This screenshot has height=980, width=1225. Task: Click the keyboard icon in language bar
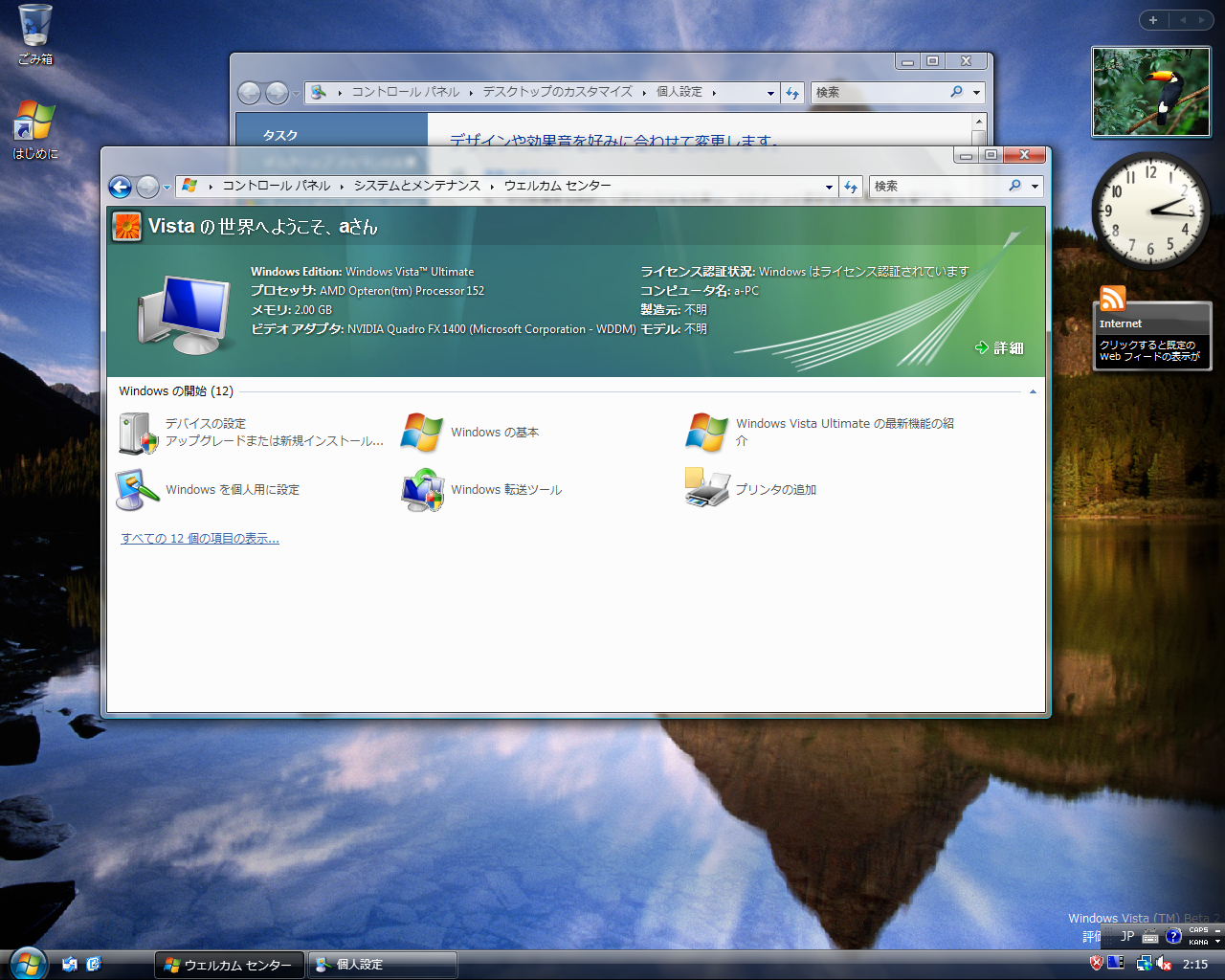coord(1150,937)
